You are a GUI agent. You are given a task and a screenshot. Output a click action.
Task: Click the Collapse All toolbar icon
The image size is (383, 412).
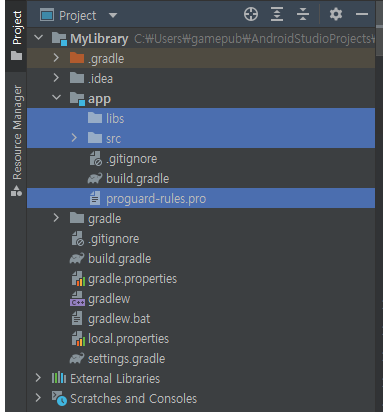[303, 15]
